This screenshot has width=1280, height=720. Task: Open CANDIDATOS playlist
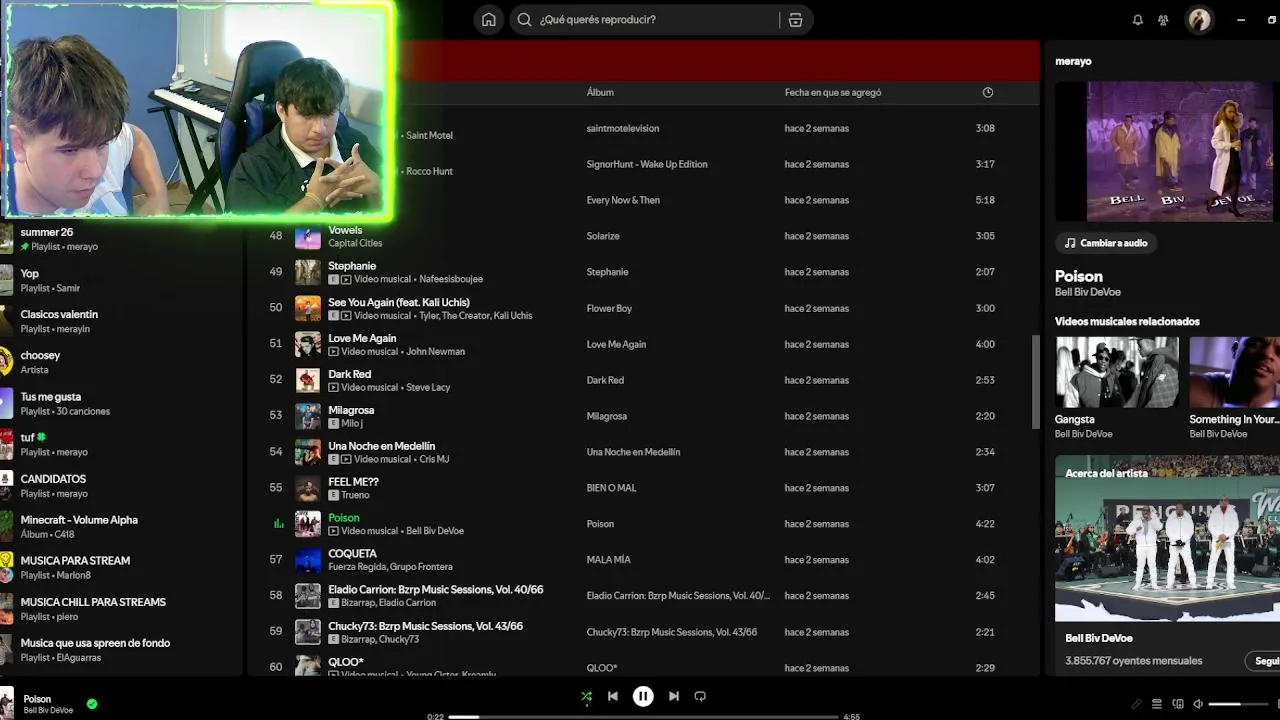click(121, 485)
